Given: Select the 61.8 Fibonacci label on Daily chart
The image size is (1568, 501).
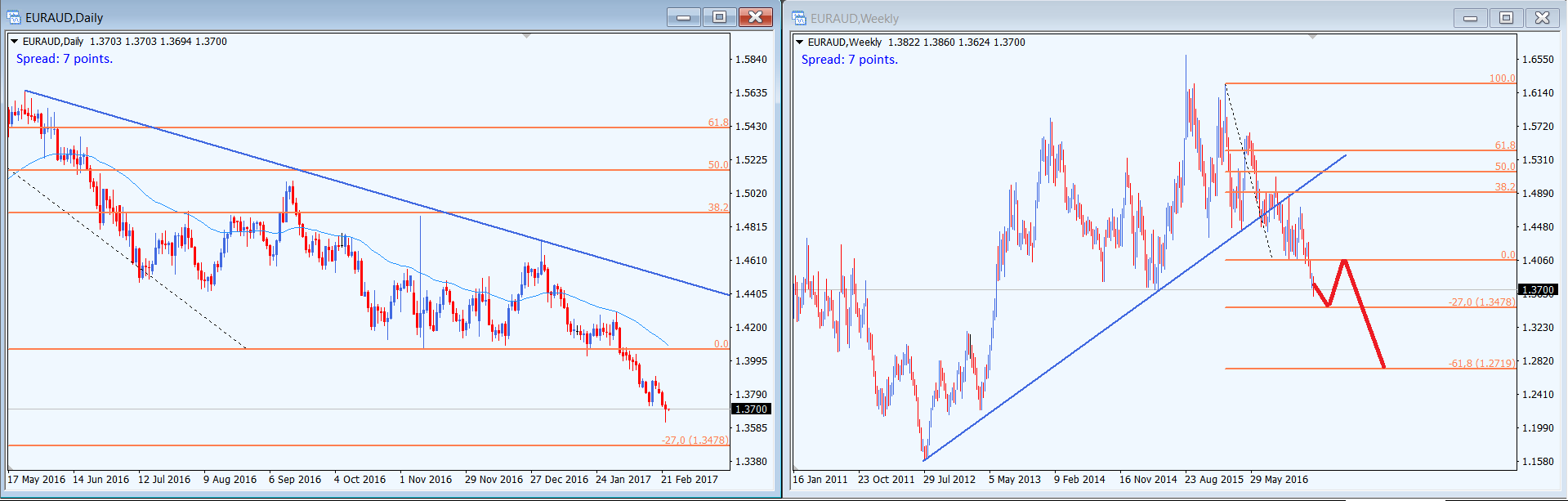Looking at the screenshot, I should [x=718, y=123].
